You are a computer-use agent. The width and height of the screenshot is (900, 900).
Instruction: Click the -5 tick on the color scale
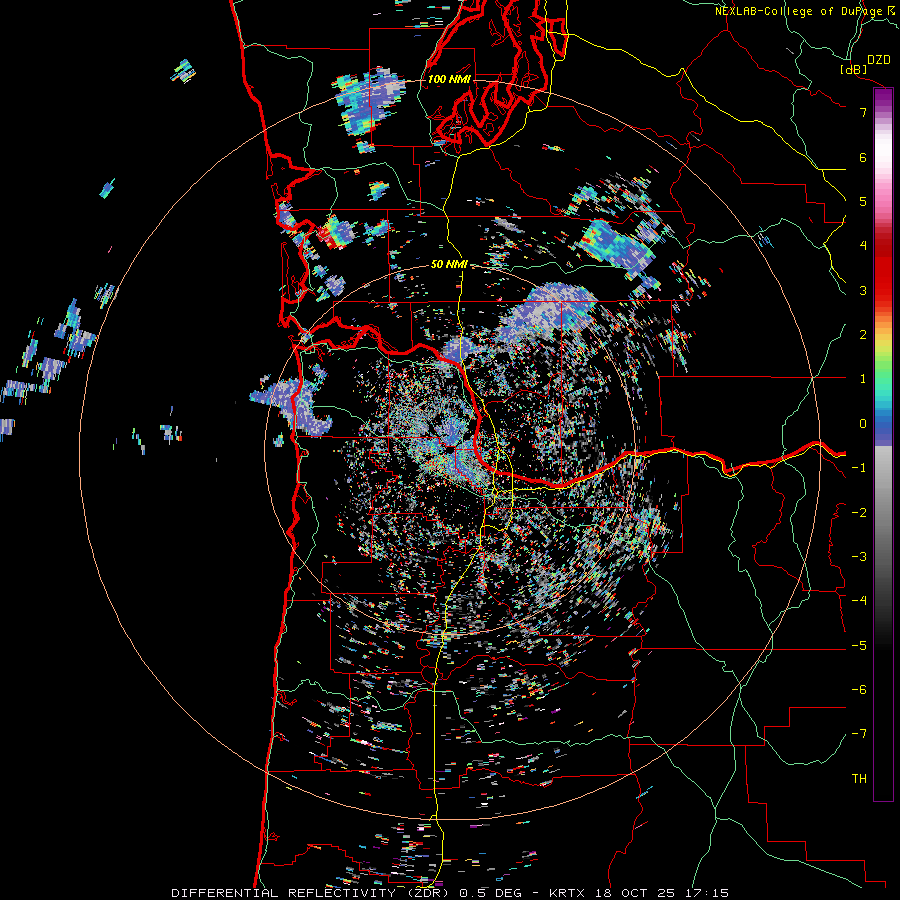tap(859, 646)
